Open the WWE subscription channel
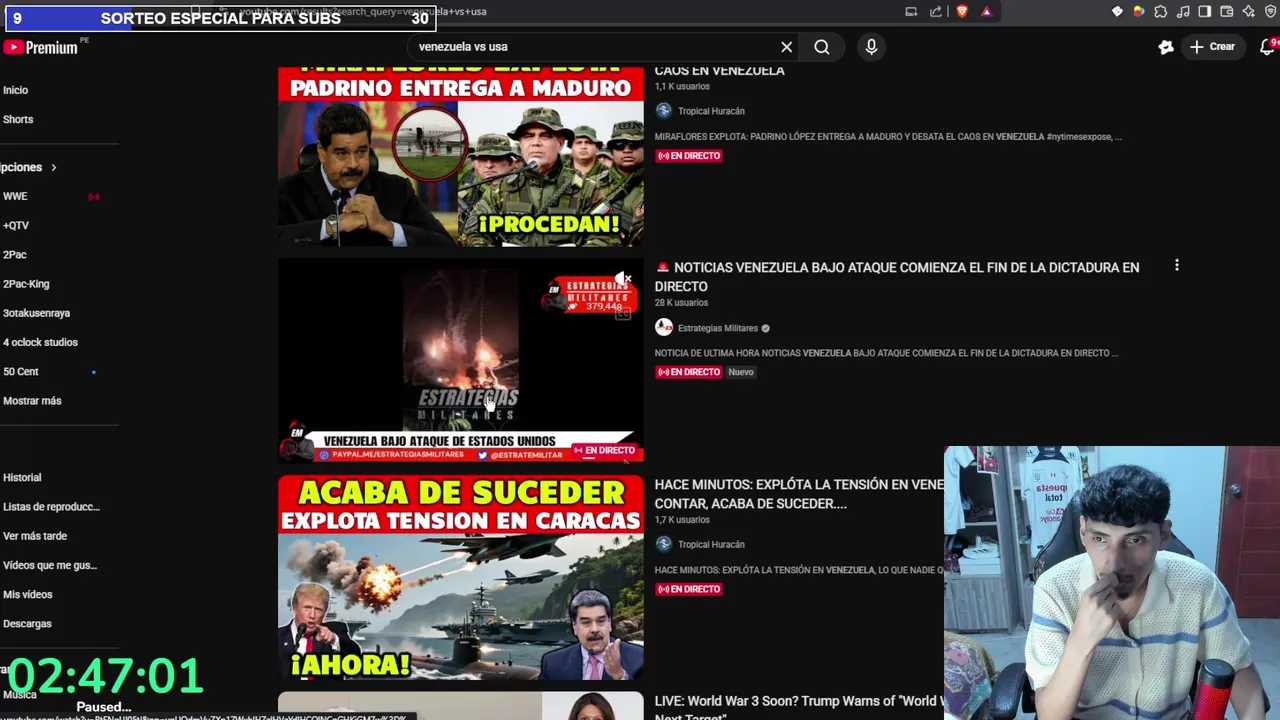This screenshot has height=720, width=1280. click(x=15, y=196)
